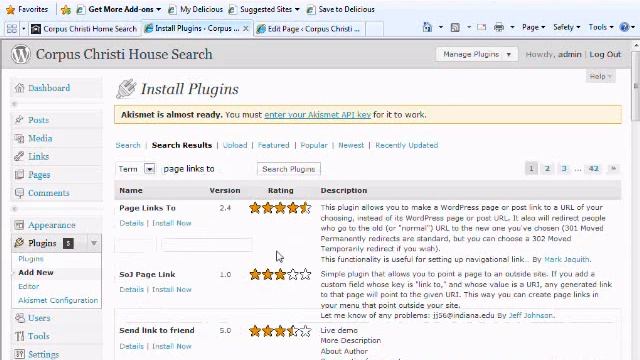Click the Print toolbar icon
This screenshot has height=360, width=640.
499,27
